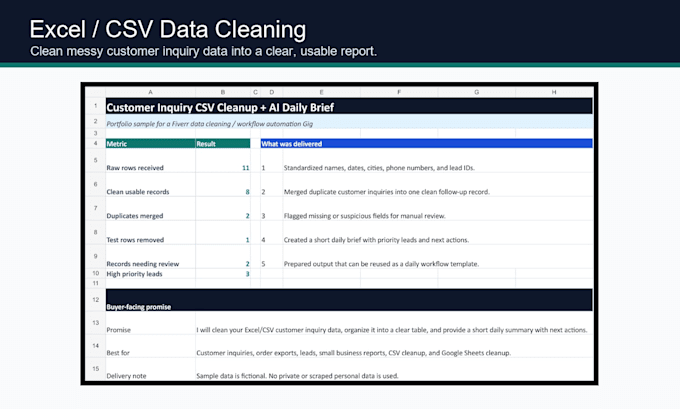Screen dimensions: 680x409
Task: Click the 'Clean usable records' cell
Action: [x=150, y=185]
